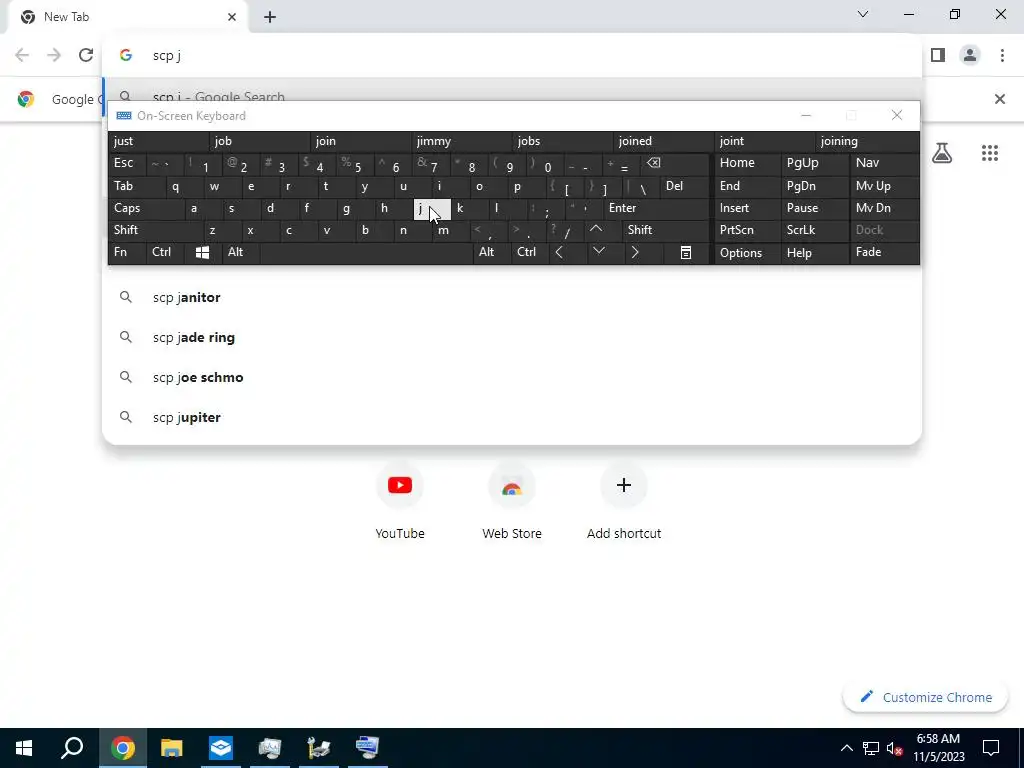Screen dimensions: 1024x768
Task: Select suggestion "scp jupiter"
Action: (x=511, y=417)
